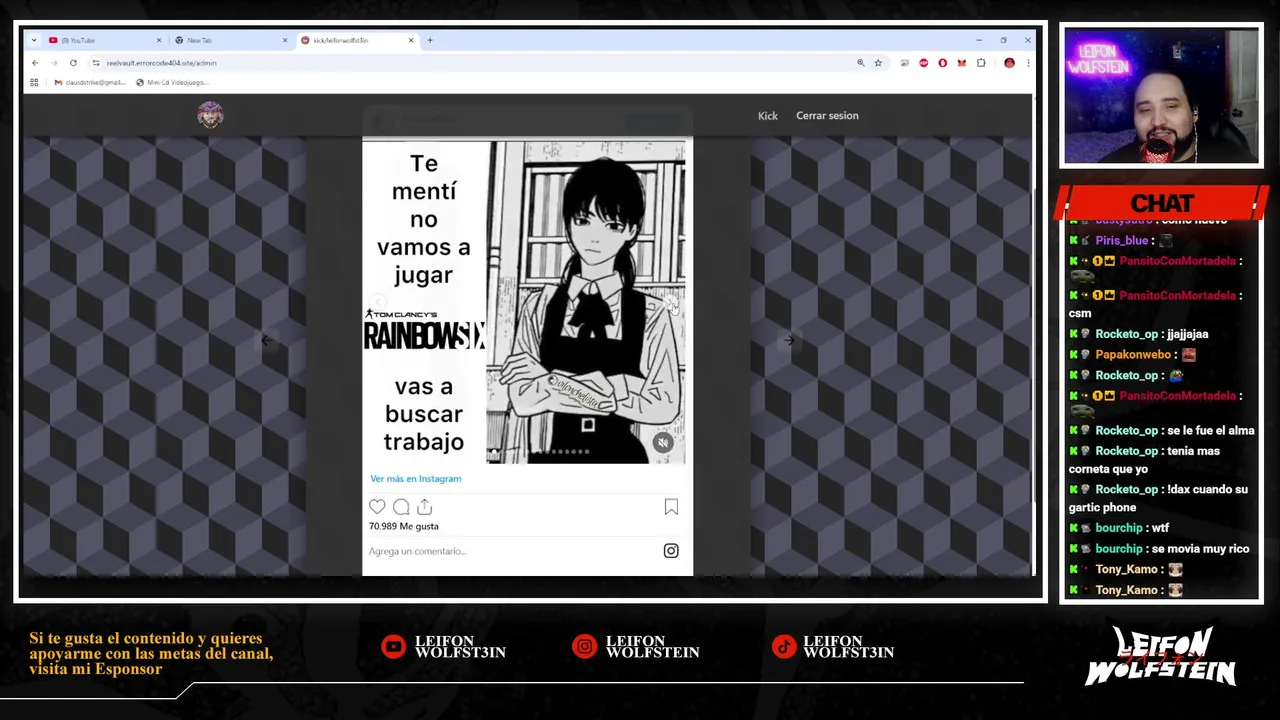Open the Extensions puzzle icon
The image size is (1280, 720).
[981, 63]
